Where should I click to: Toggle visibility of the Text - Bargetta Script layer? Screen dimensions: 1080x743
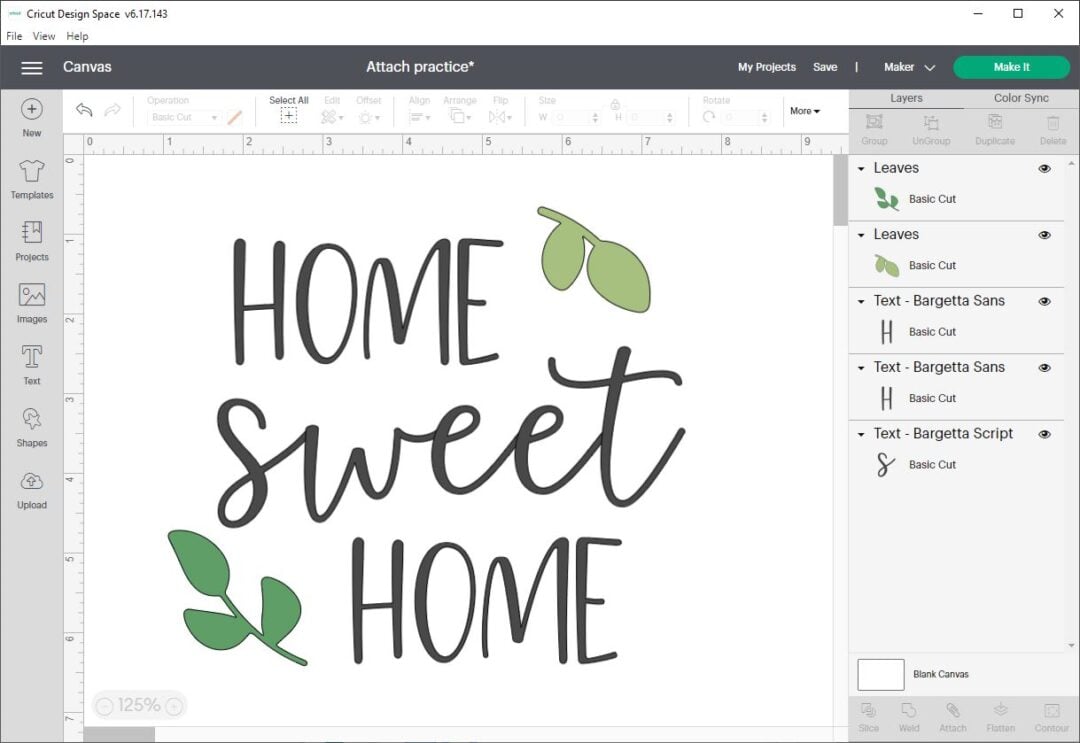(1045, 433)
